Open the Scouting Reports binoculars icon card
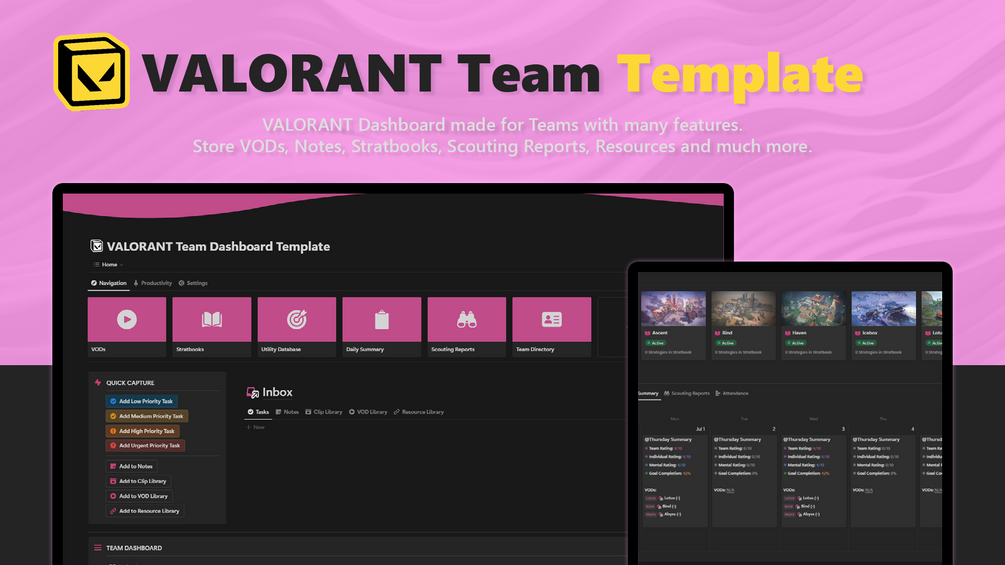The height and width of the screenshot is (565, 1005). (x=467, y=326)
